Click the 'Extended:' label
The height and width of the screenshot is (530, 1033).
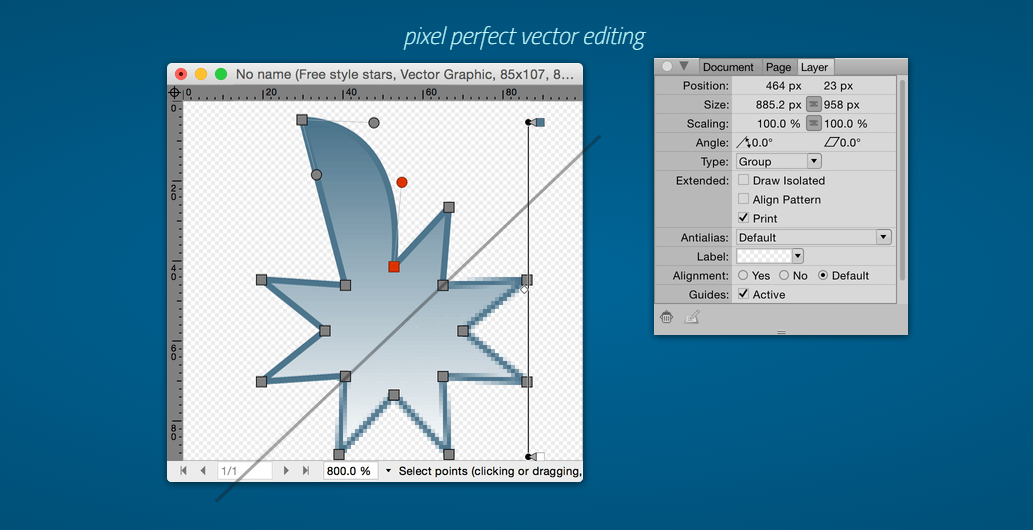[x=702, y=180]
